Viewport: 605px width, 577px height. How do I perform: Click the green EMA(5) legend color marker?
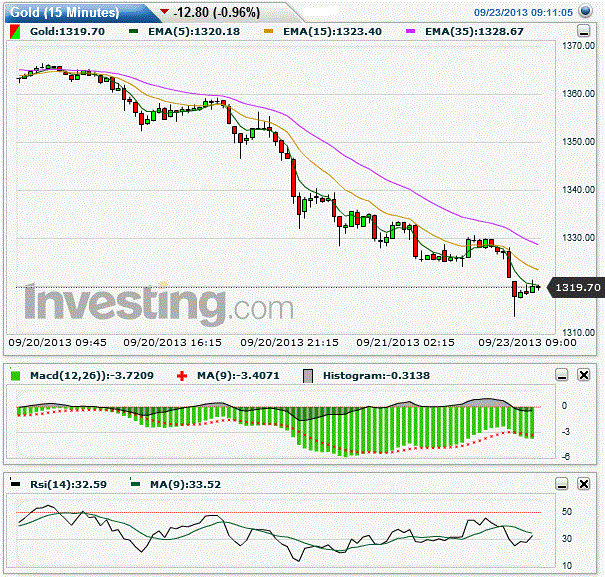click(x=134, y=31)
